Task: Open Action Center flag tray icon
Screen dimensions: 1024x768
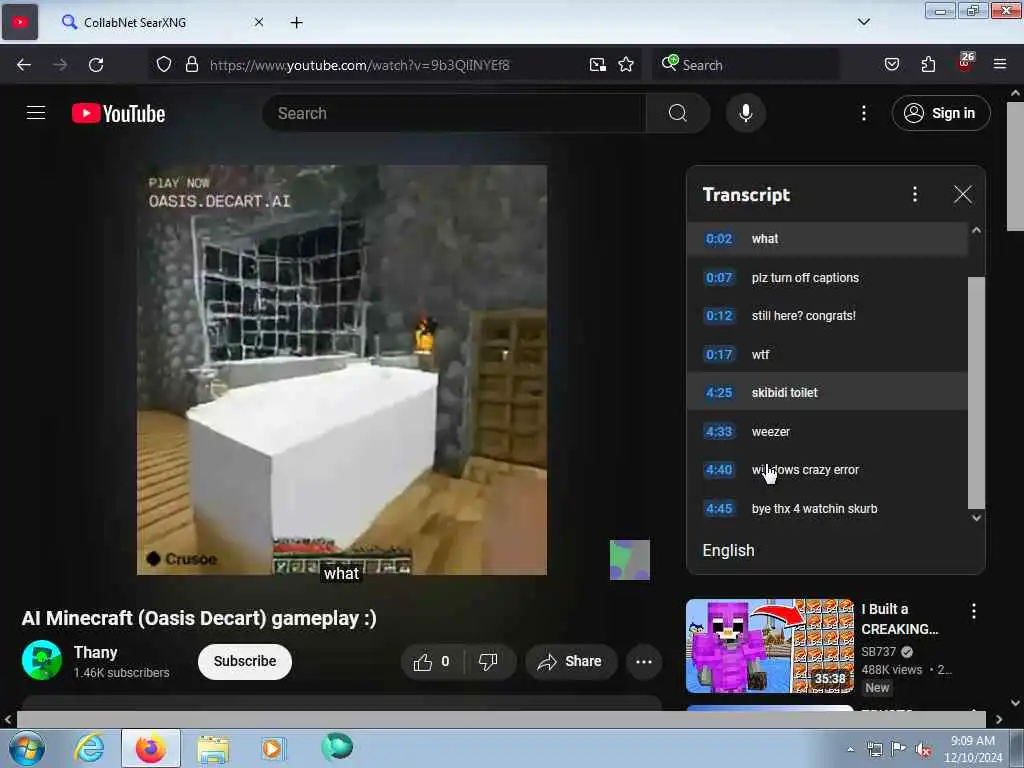Action: [898, 749]
